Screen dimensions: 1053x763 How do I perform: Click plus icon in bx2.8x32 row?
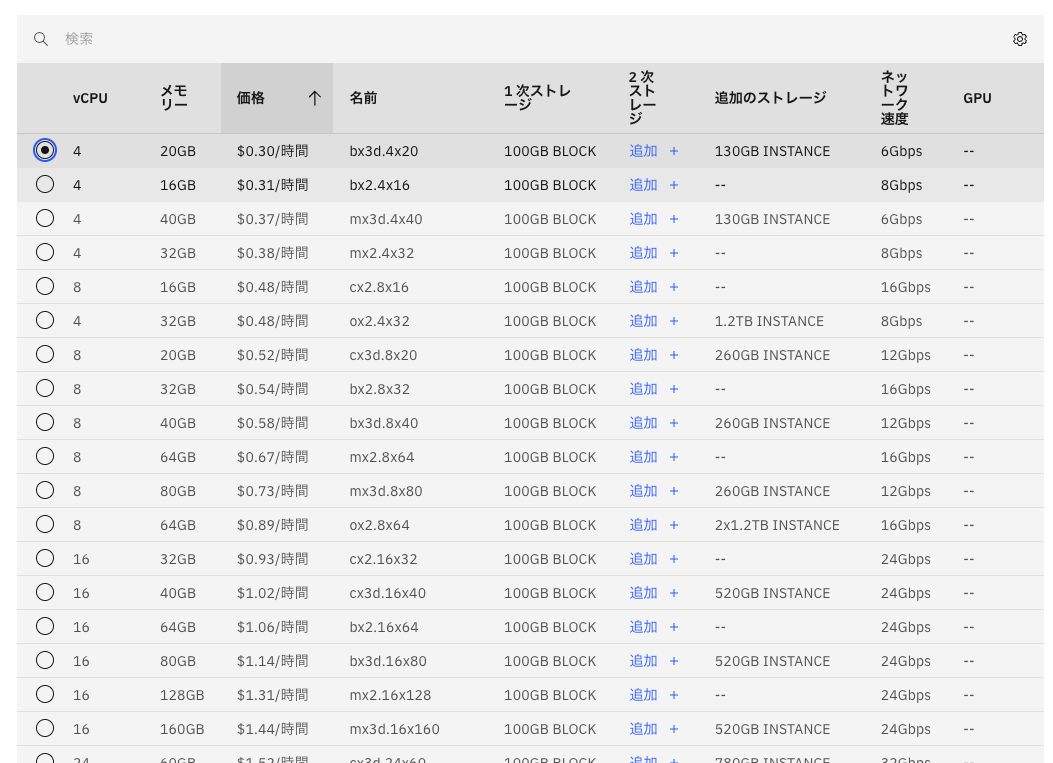(x=674, y=389)
